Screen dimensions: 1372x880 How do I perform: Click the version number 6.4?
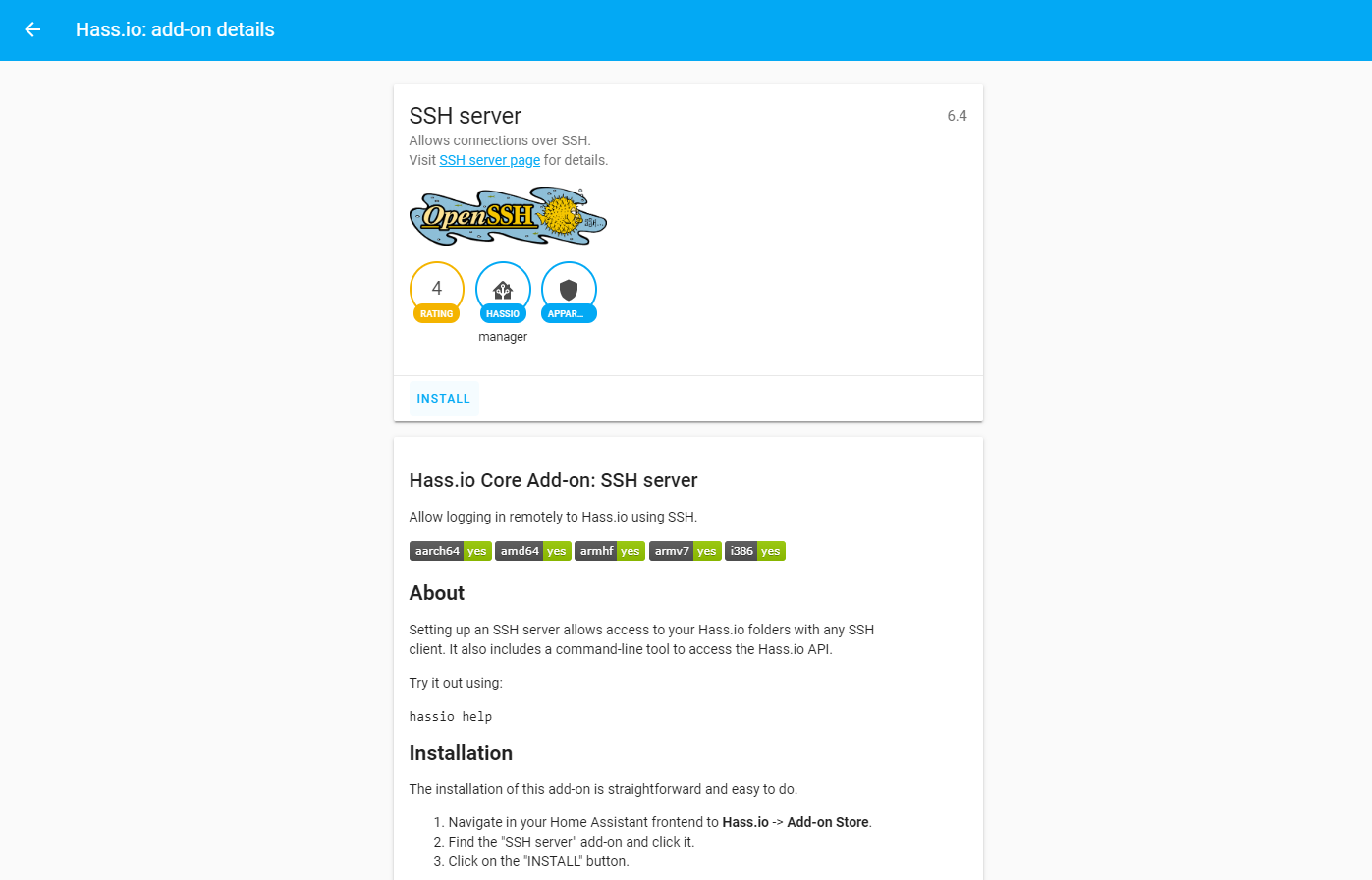957,116
